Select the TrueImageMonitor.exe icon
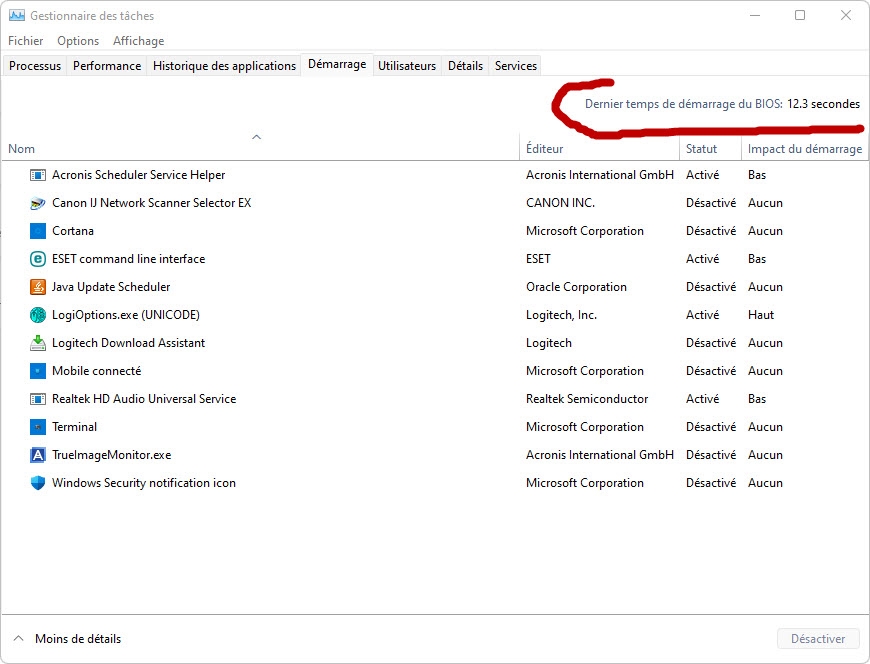 coord(38,455)
